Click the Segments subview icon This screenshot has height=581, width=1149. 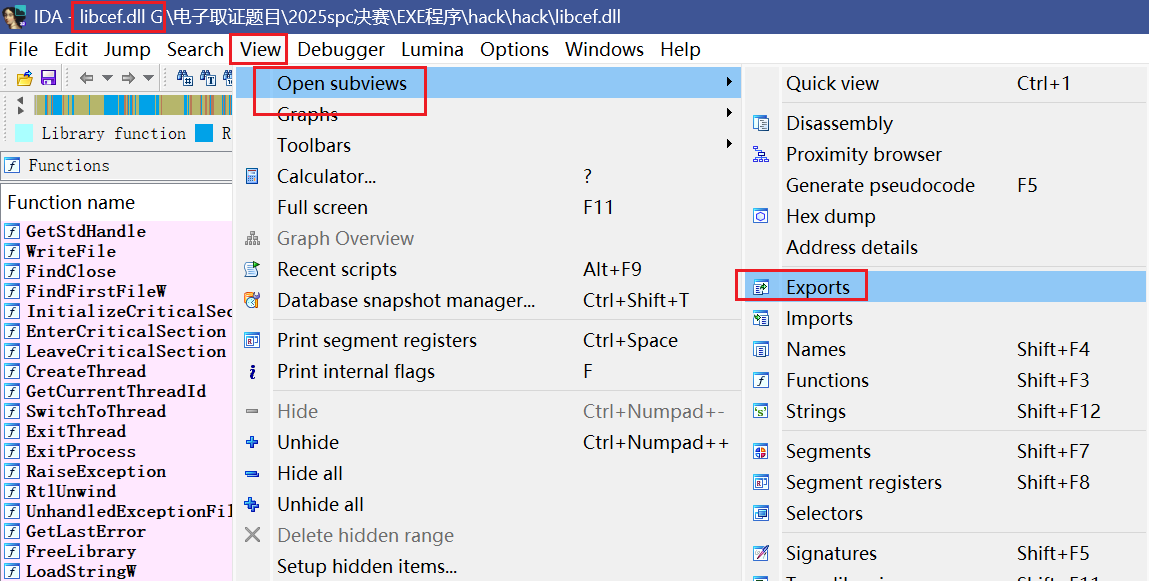coord(761,452)
